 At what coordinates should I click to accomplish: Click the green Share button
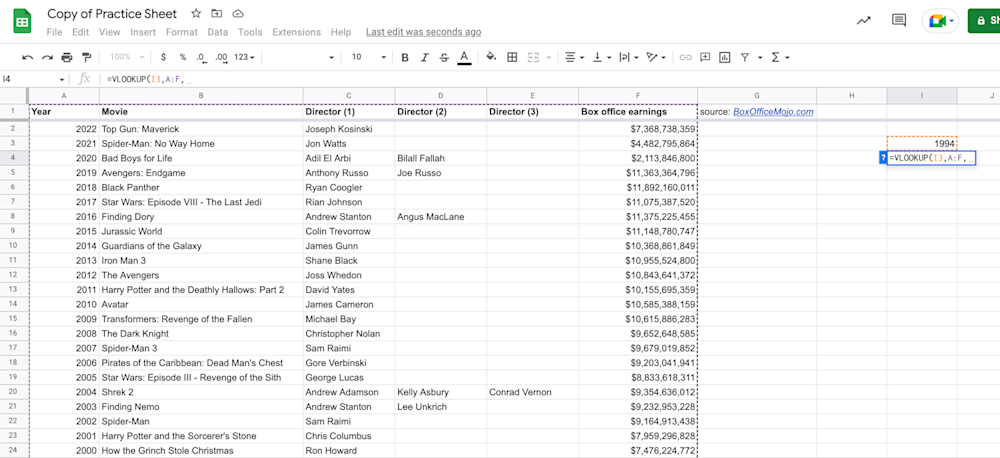click(984, 21)
